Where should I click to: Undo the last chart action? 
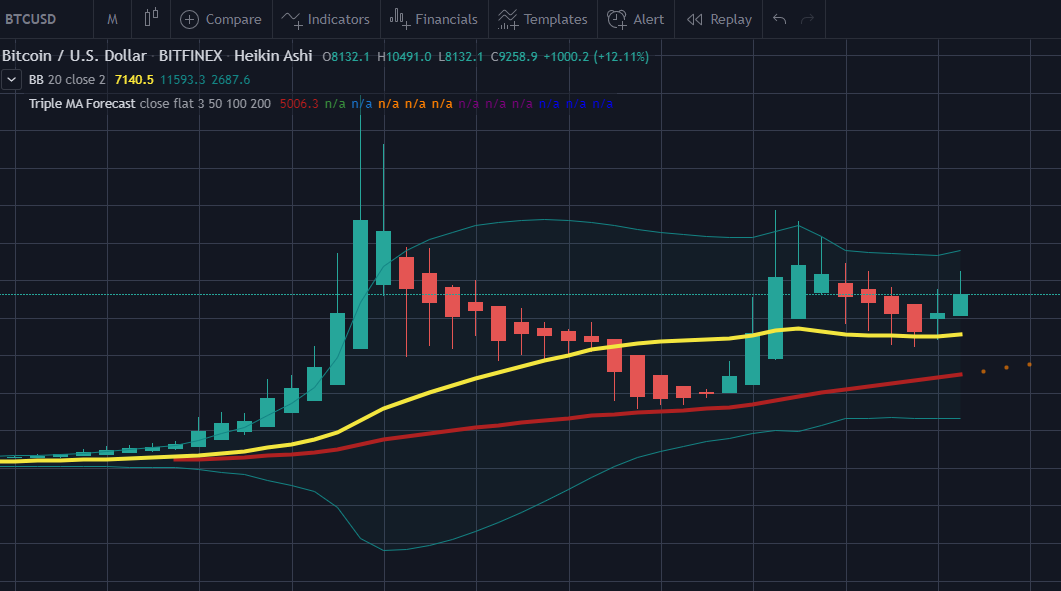[x=780, y=19]
